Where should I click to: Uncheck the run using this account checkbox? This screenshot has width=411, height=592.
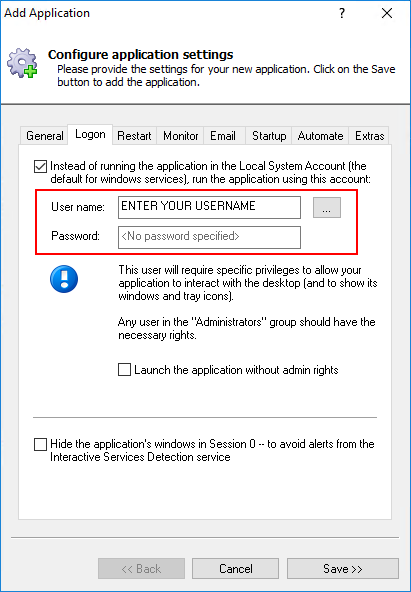pos(40,166)
